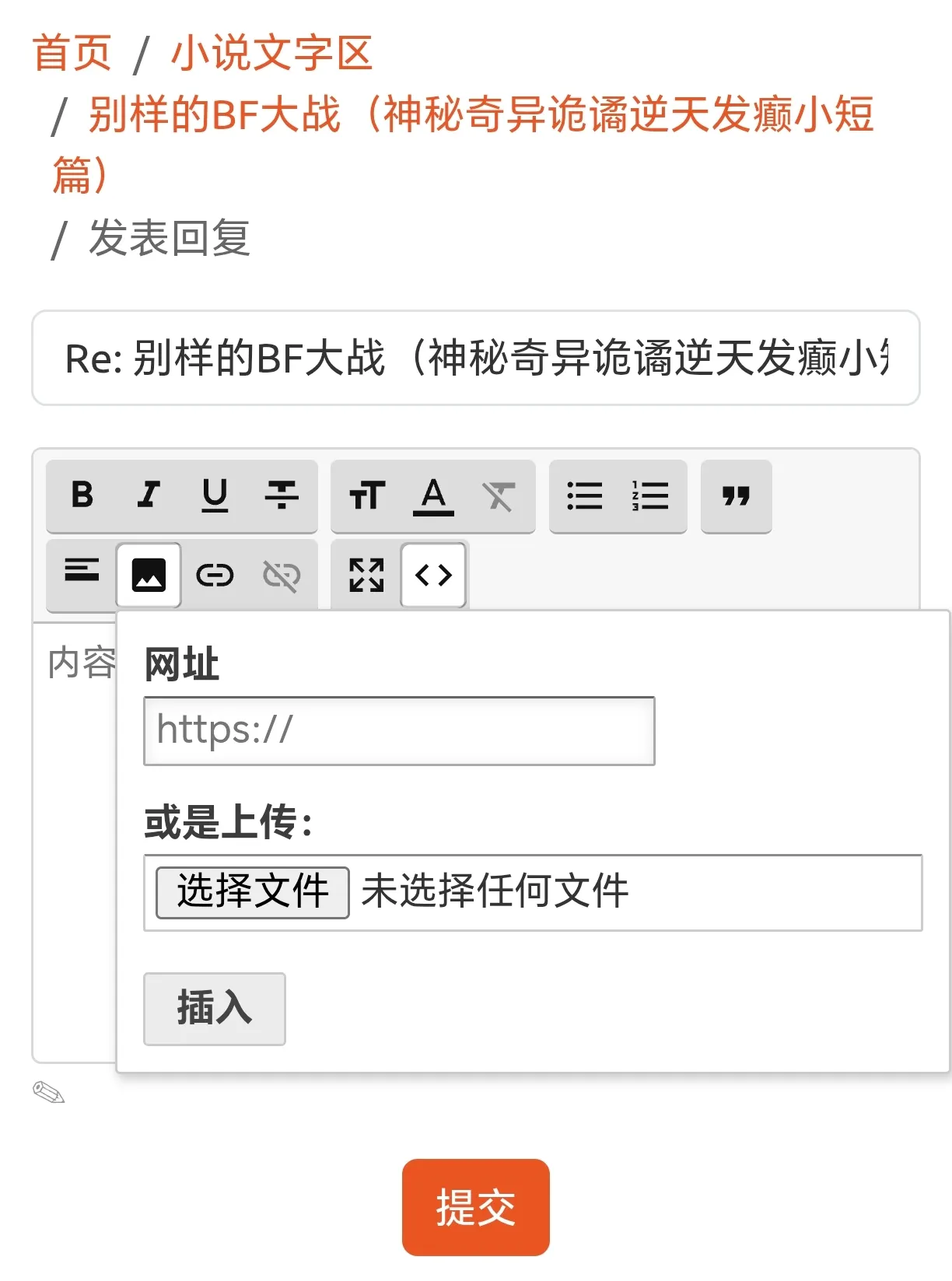Open the font color picker
Viewport: 952px width, 1281px height.
coord(433,495)
